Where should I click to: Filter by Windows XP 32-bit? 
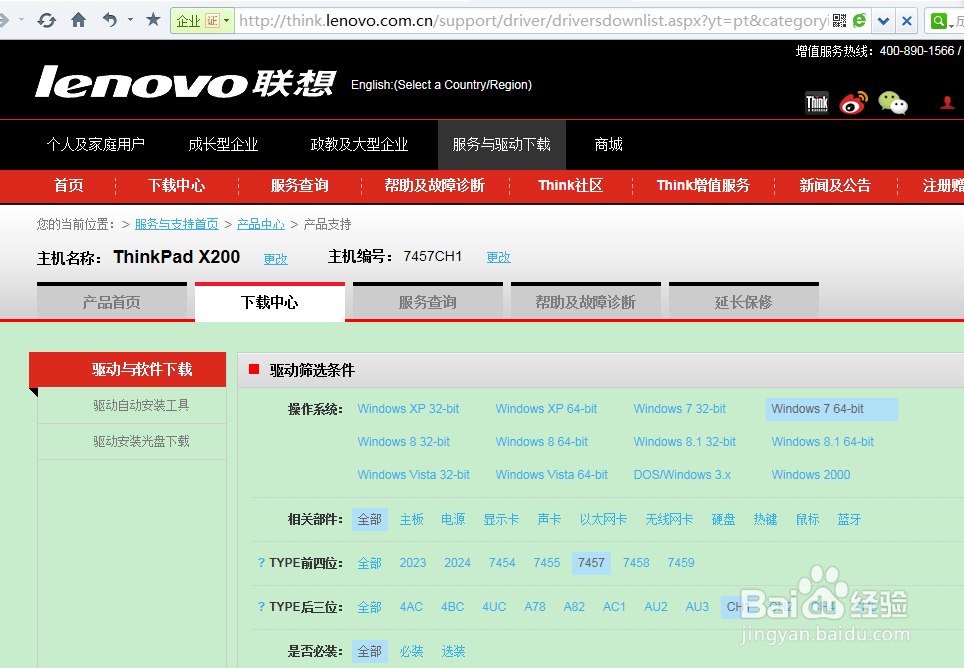(408, 409)
